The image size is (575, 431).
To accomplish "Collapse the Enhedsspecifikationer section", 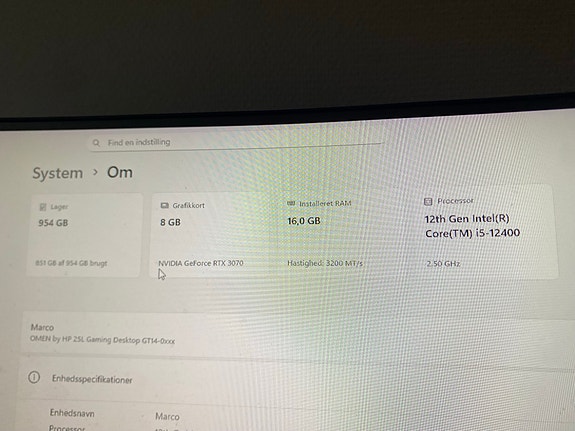I will 293,380.
